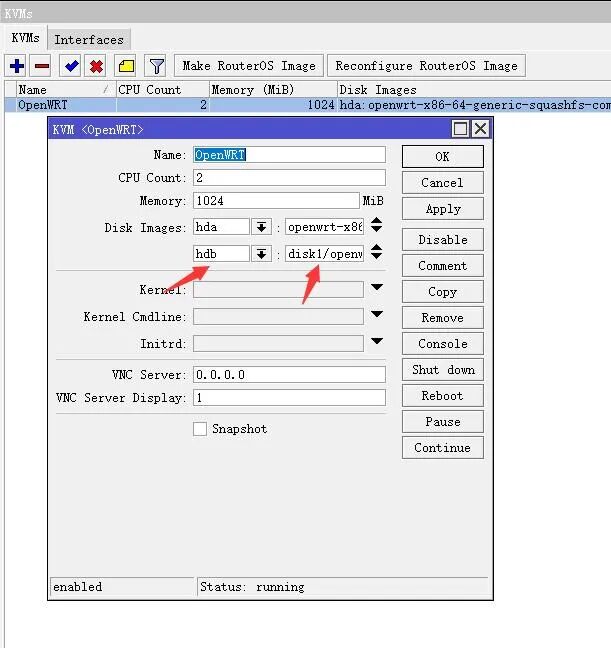
Task: Sort by Name column header
Action: click(65, 90)
